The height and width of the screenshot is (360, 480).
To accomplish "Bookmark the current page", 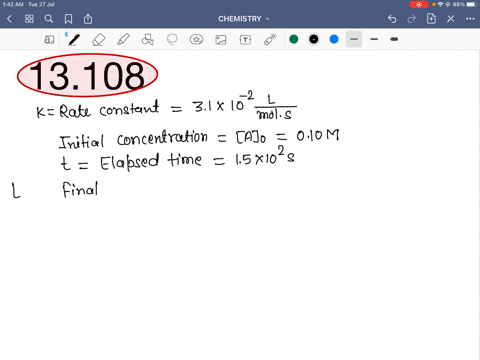I will (x=68, y=19).
